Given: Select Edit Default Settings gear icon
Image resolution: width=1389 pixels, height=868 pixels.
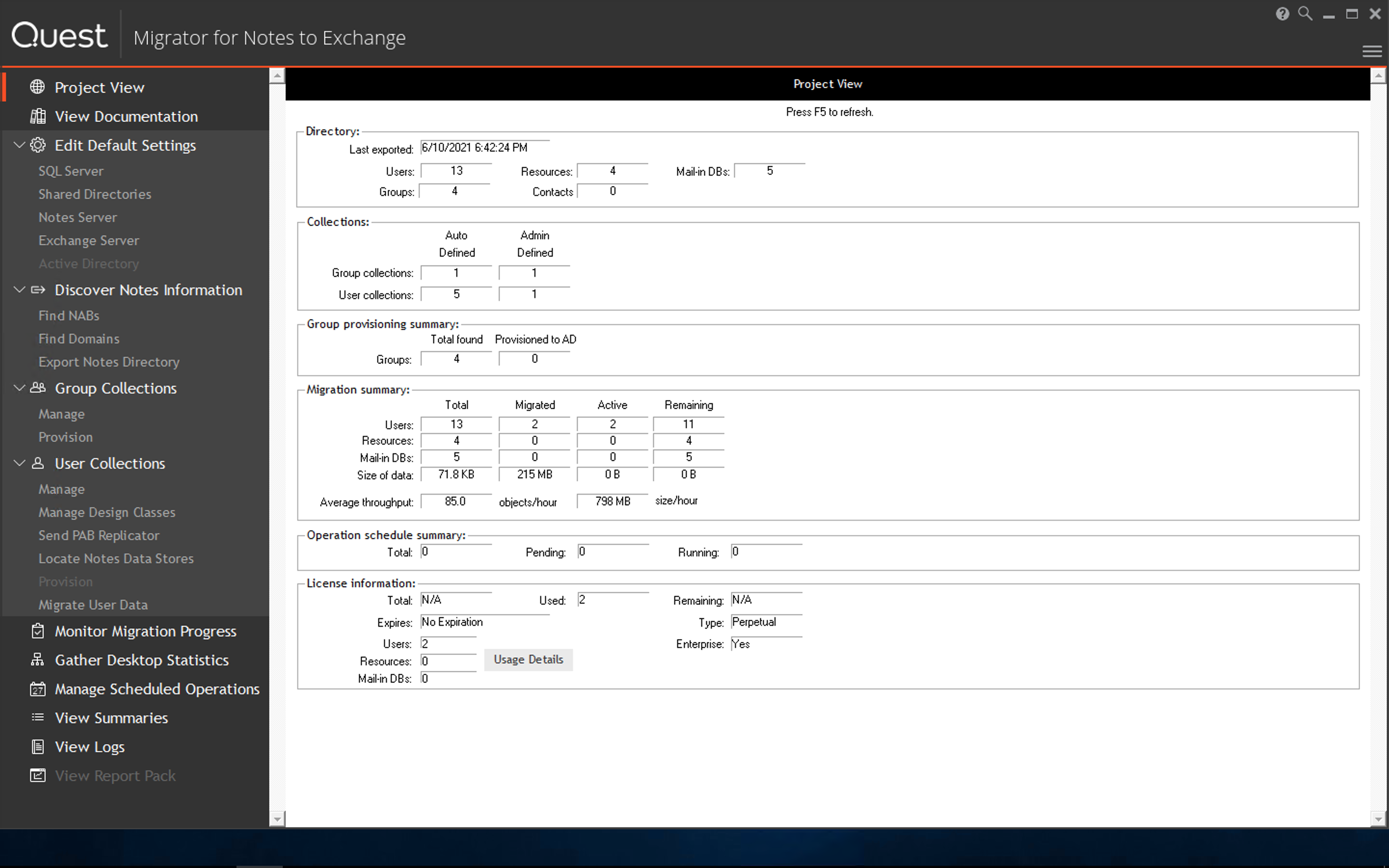Looking at the screenshot, I should click(x=38, y=145).
